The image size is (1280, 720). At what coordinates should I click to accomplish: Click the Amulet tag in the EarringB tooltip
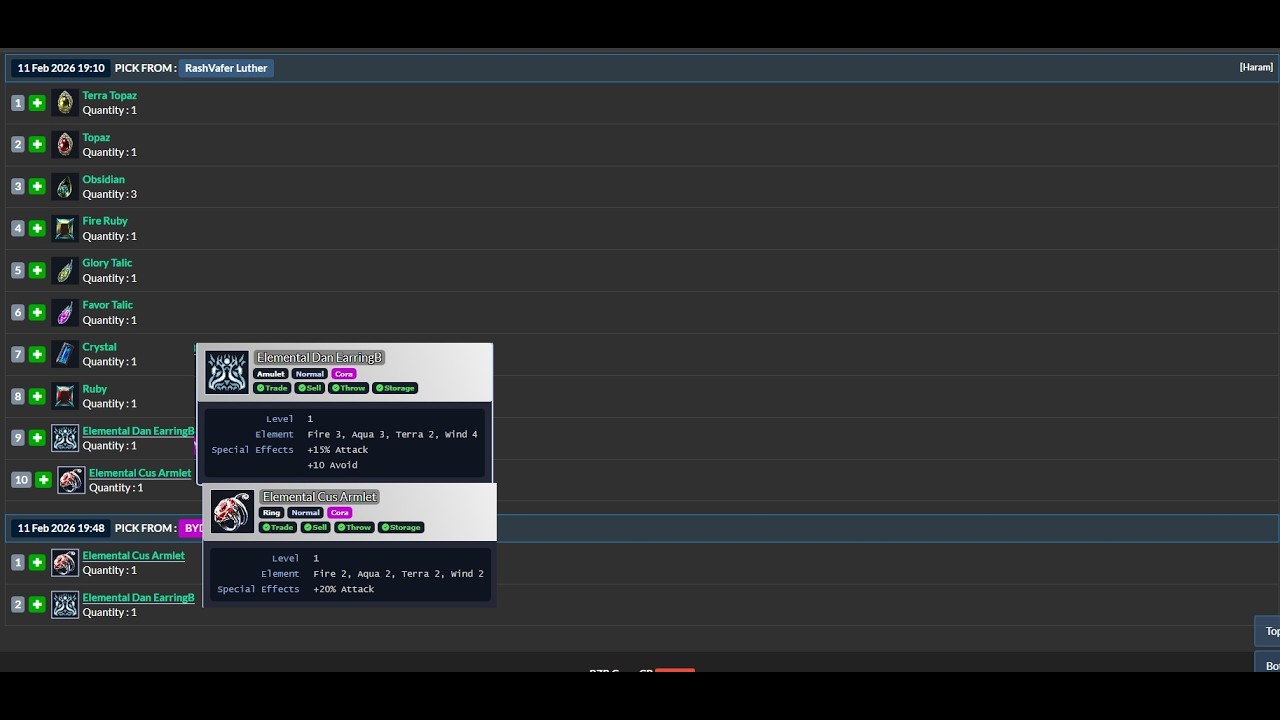(x=271, y=374)
